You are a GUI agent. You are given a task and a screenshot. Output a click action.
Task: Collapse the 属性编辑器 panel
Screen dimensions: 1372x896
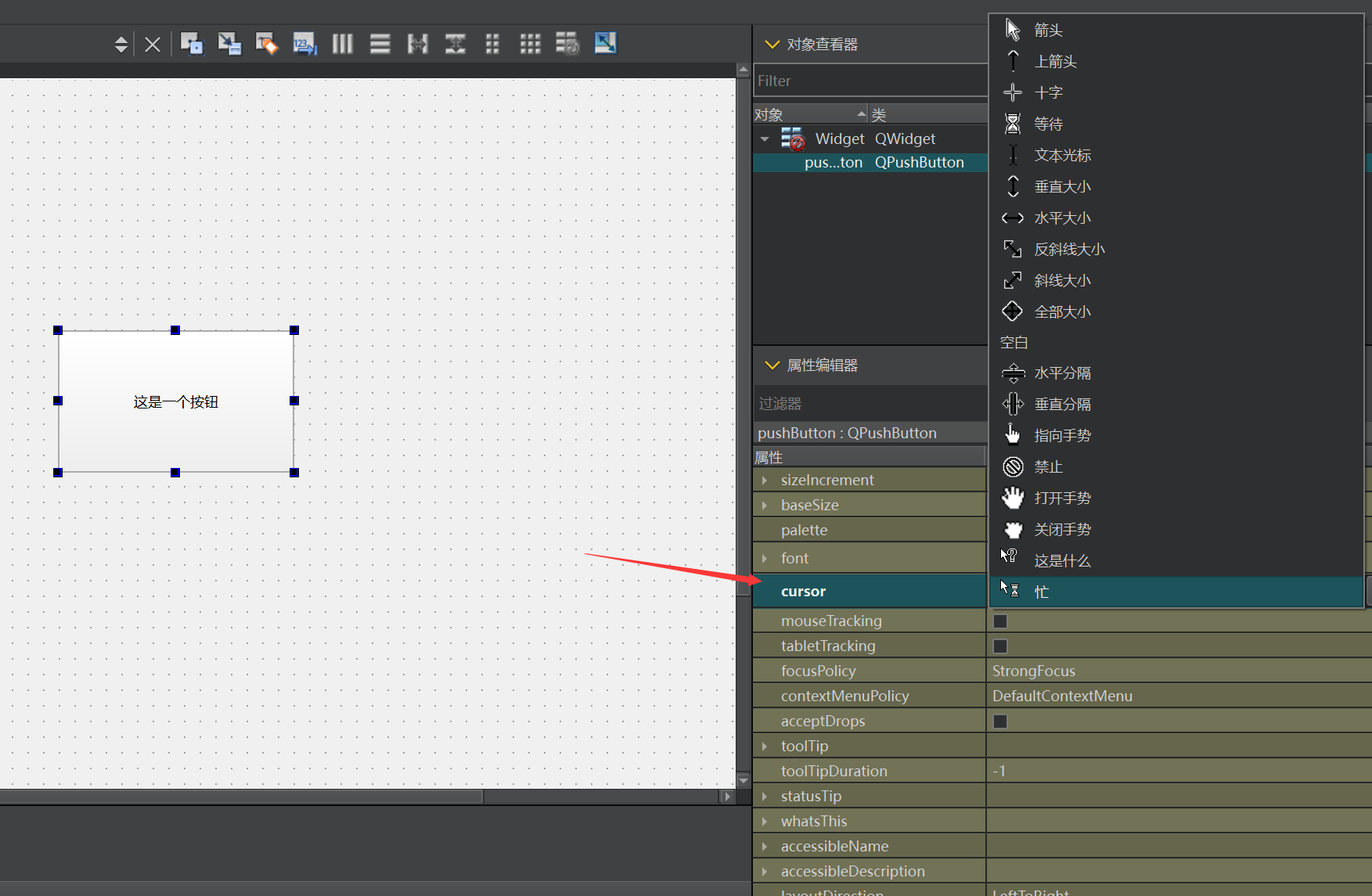pos(772,365)
